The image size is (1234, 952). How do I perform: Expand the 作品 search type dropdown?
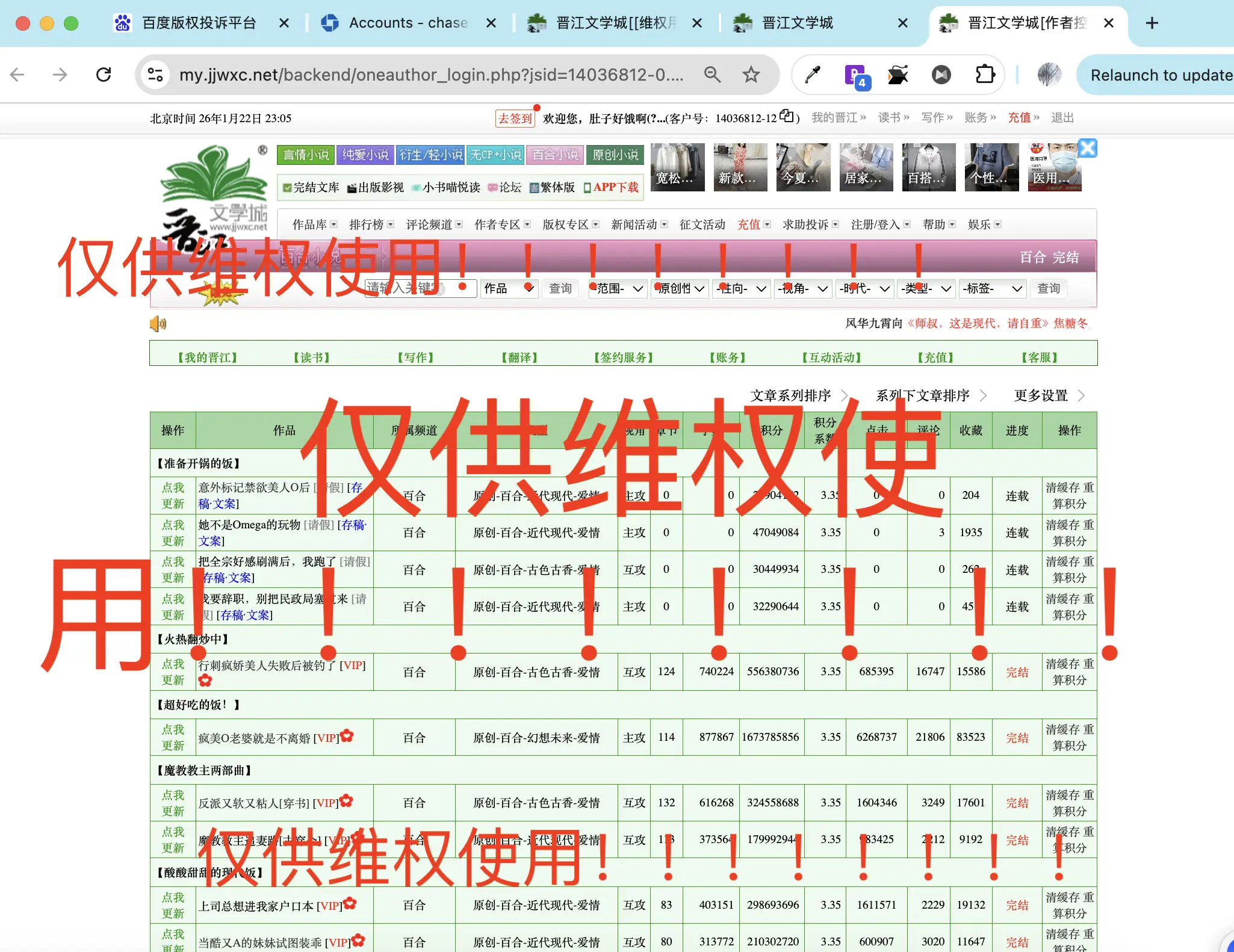pos(509,289)
